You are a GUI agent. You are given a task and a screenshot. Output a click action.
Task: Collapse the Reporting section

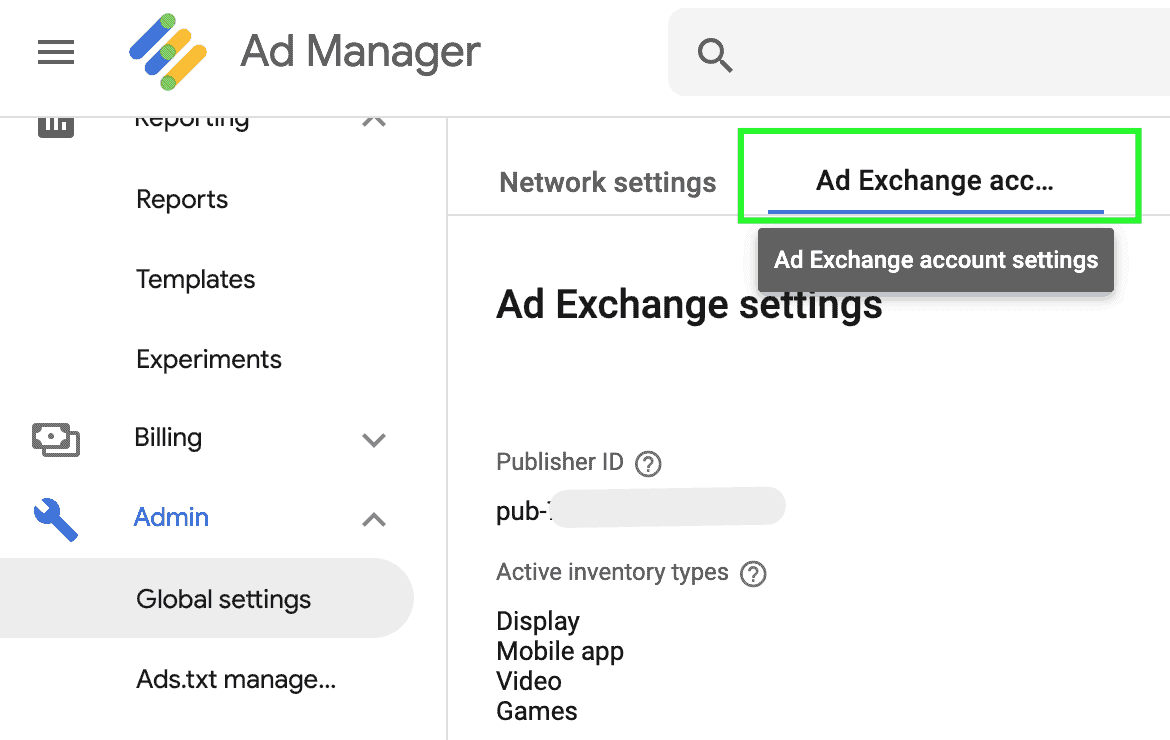coord(373,118)
